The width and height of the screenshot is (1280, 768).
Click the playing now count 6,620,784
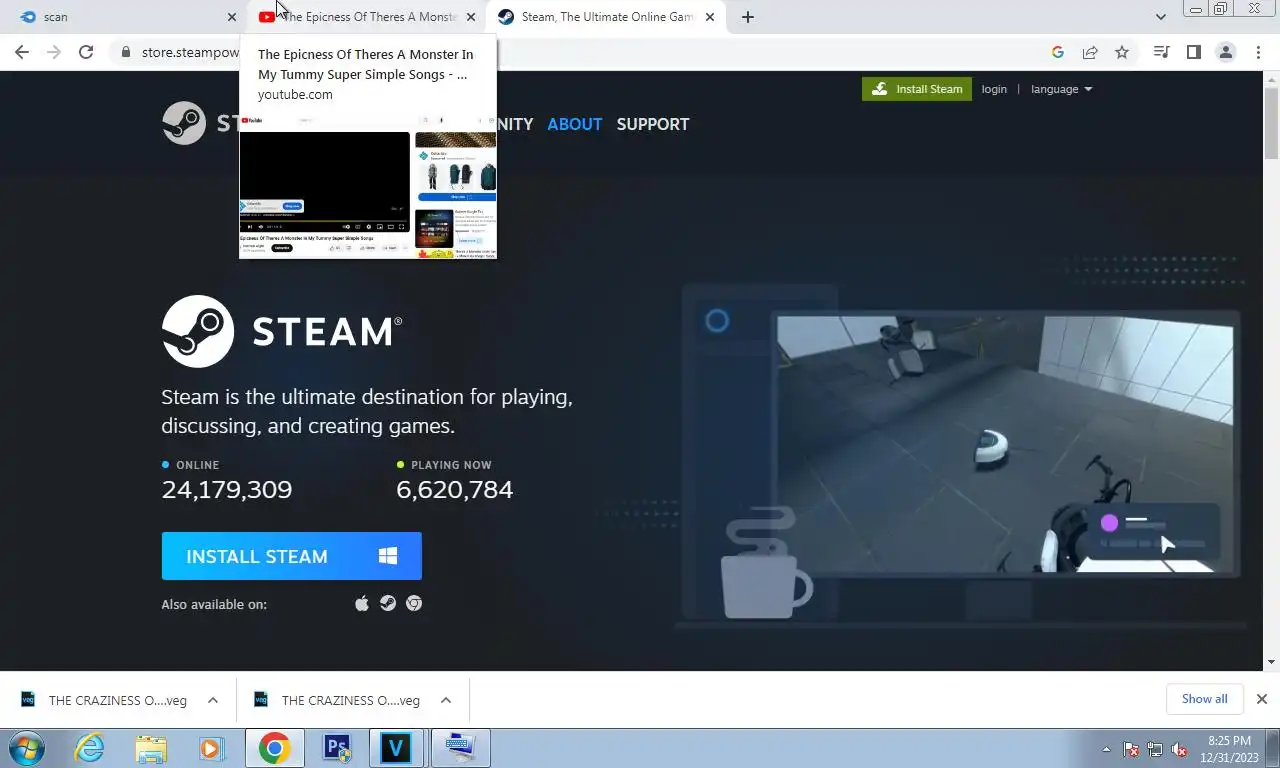(x=454, y=489)
